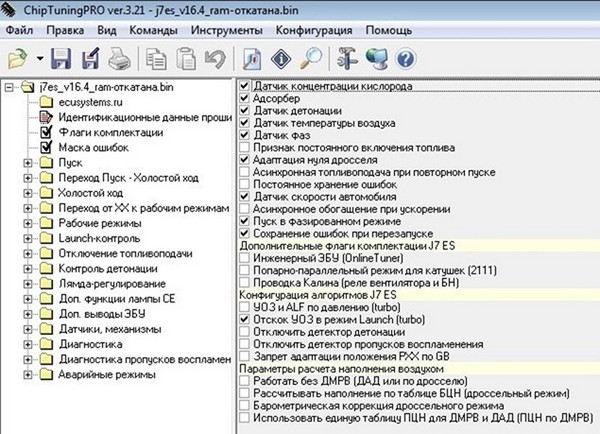Expand the Холостой ход tree node
The width and height of the screenshot is (600, 434).
click(x=27, y=192)
